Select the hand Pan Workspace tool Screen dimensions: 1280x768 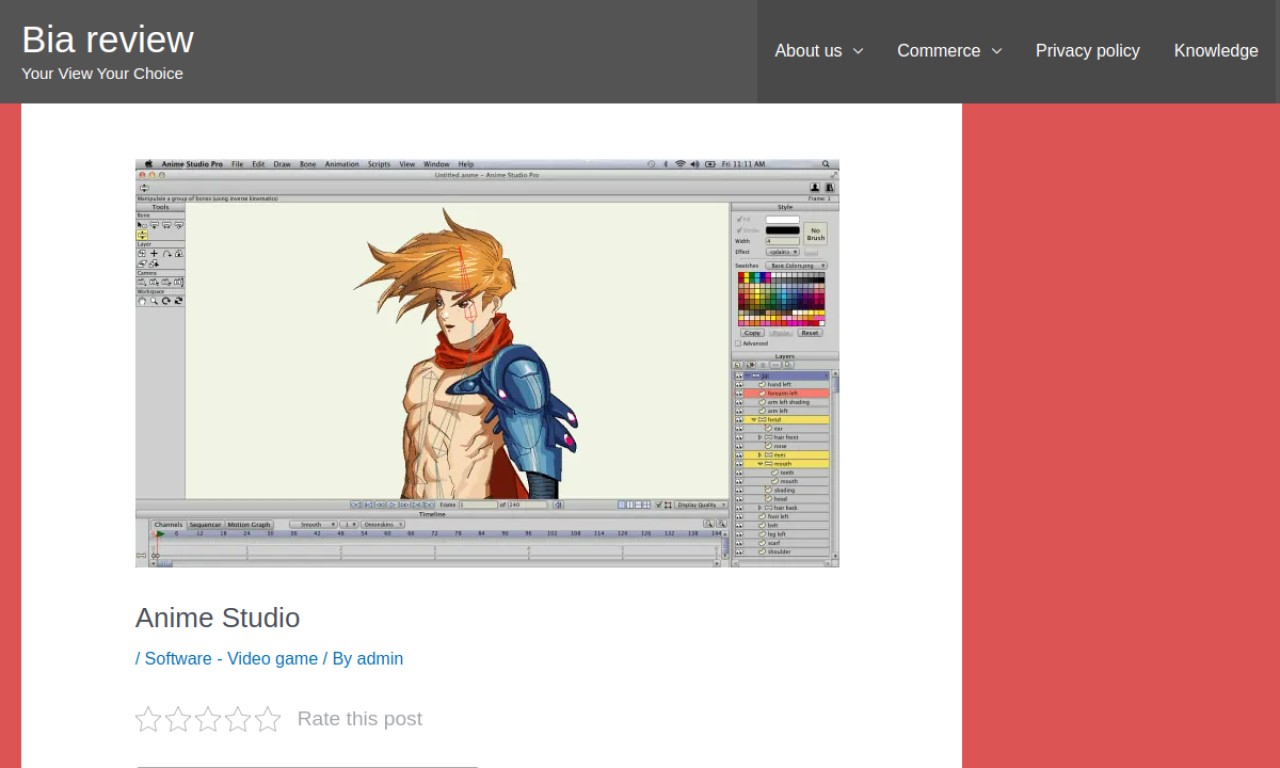(x=142, y=301)
